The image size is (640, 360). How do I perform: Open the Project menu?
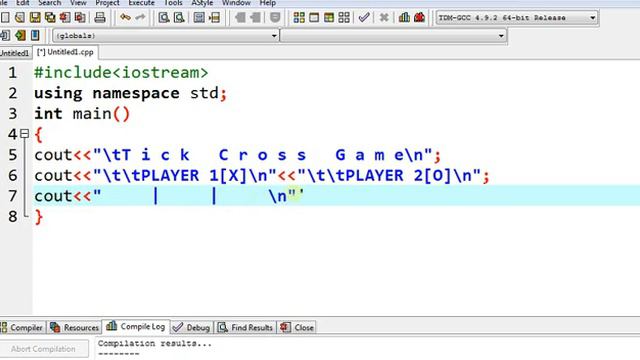[x=107, y=3]
